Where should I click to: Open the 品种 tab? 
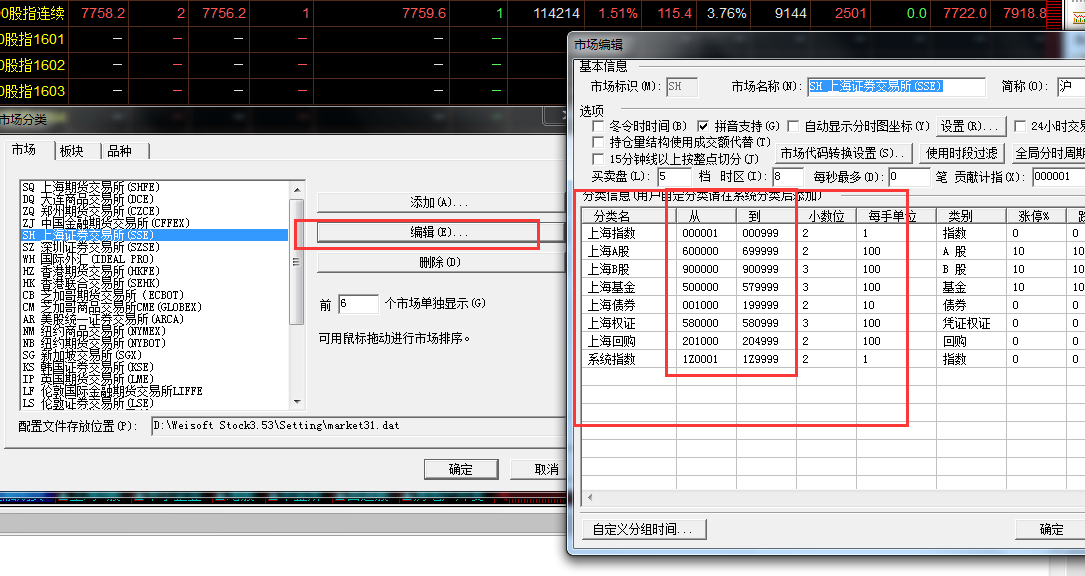coord(119,151)
